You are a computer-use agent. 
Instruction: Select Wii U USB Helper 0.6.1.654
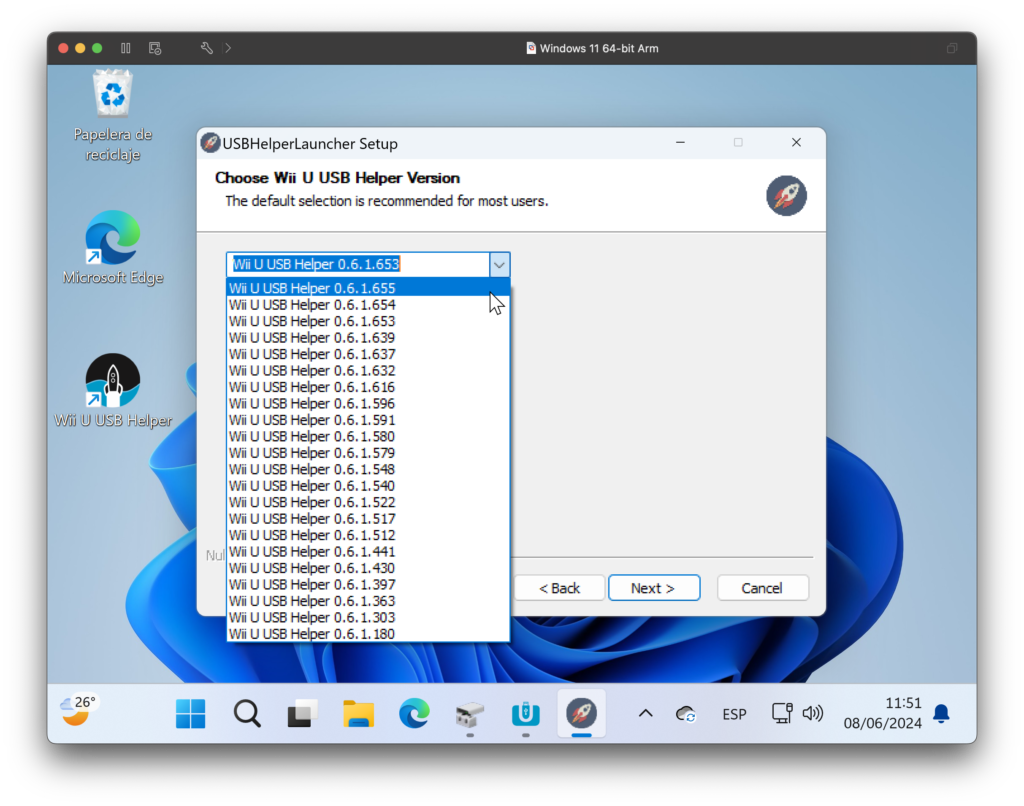pos(368,304)
